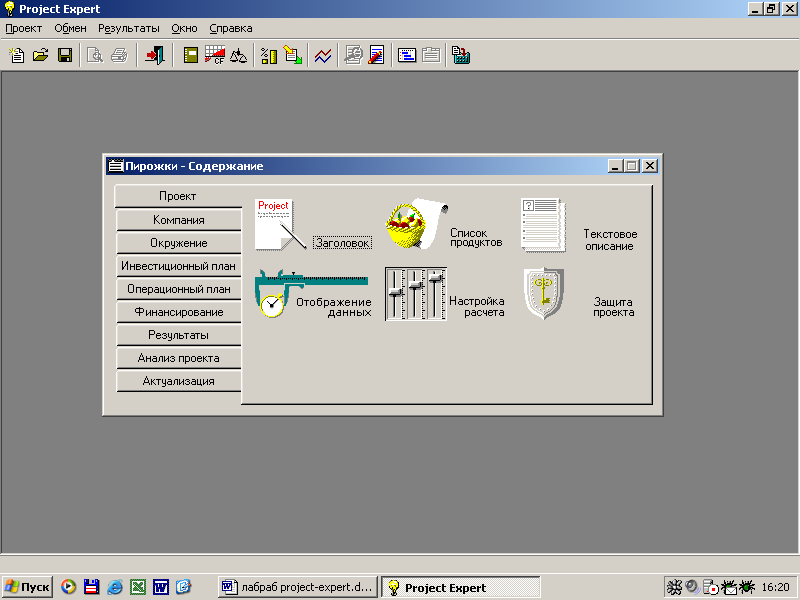
Task: Click the Список продуктов label
Action: [476, 238]
